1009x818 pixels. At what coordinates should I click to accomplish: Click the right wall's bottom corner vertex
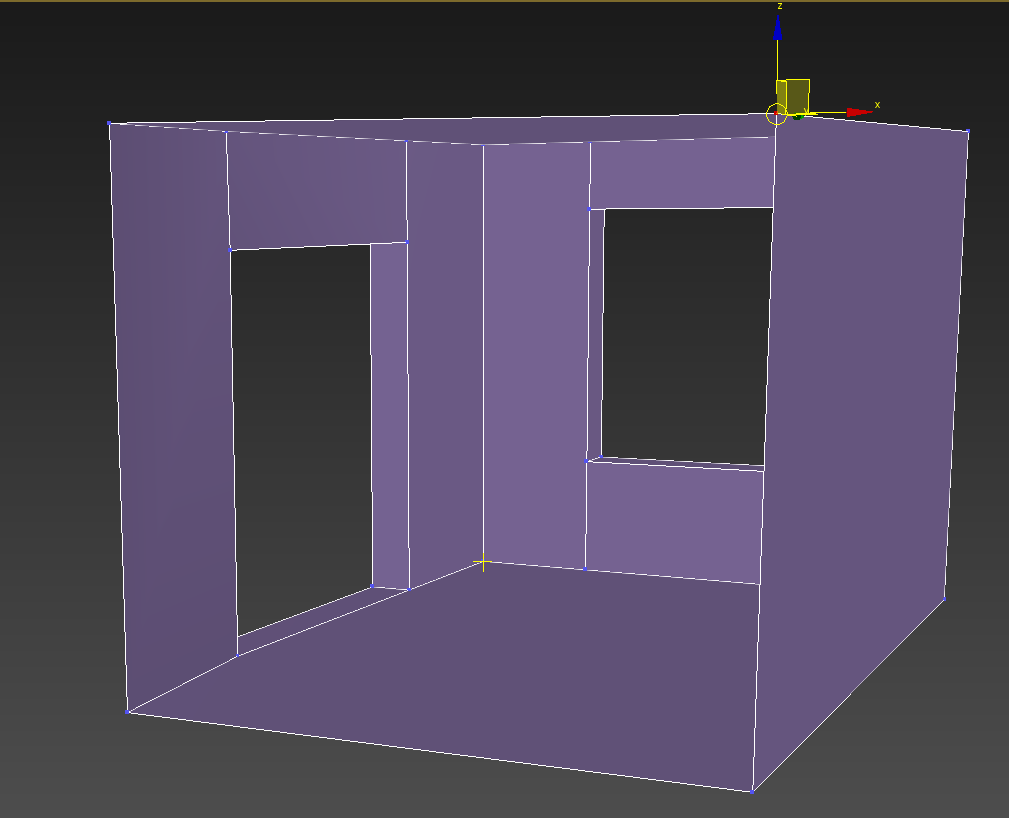pos(943,600)
